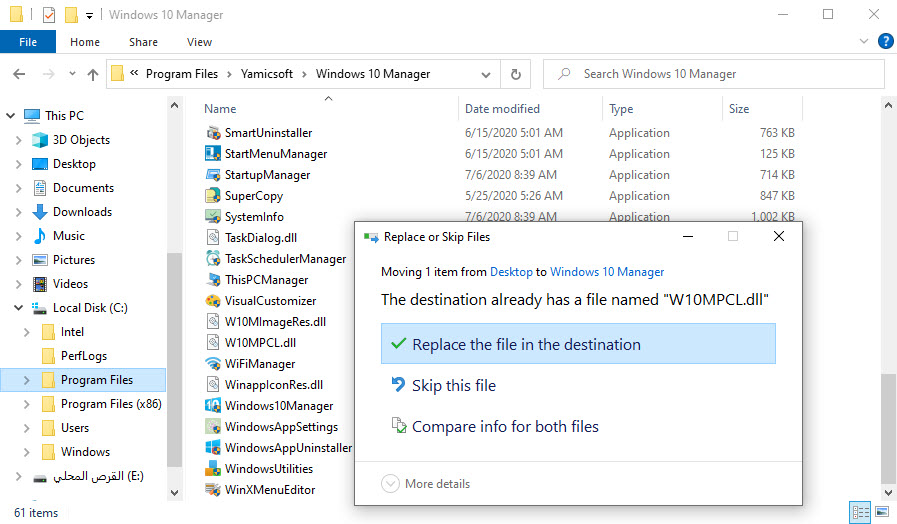Select the WinappIconRes.dll file icon

click(213, 384)
